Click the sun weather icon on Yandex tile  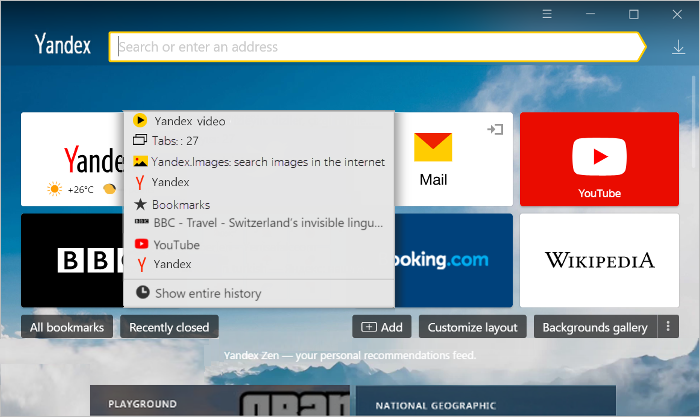(54, 189)
